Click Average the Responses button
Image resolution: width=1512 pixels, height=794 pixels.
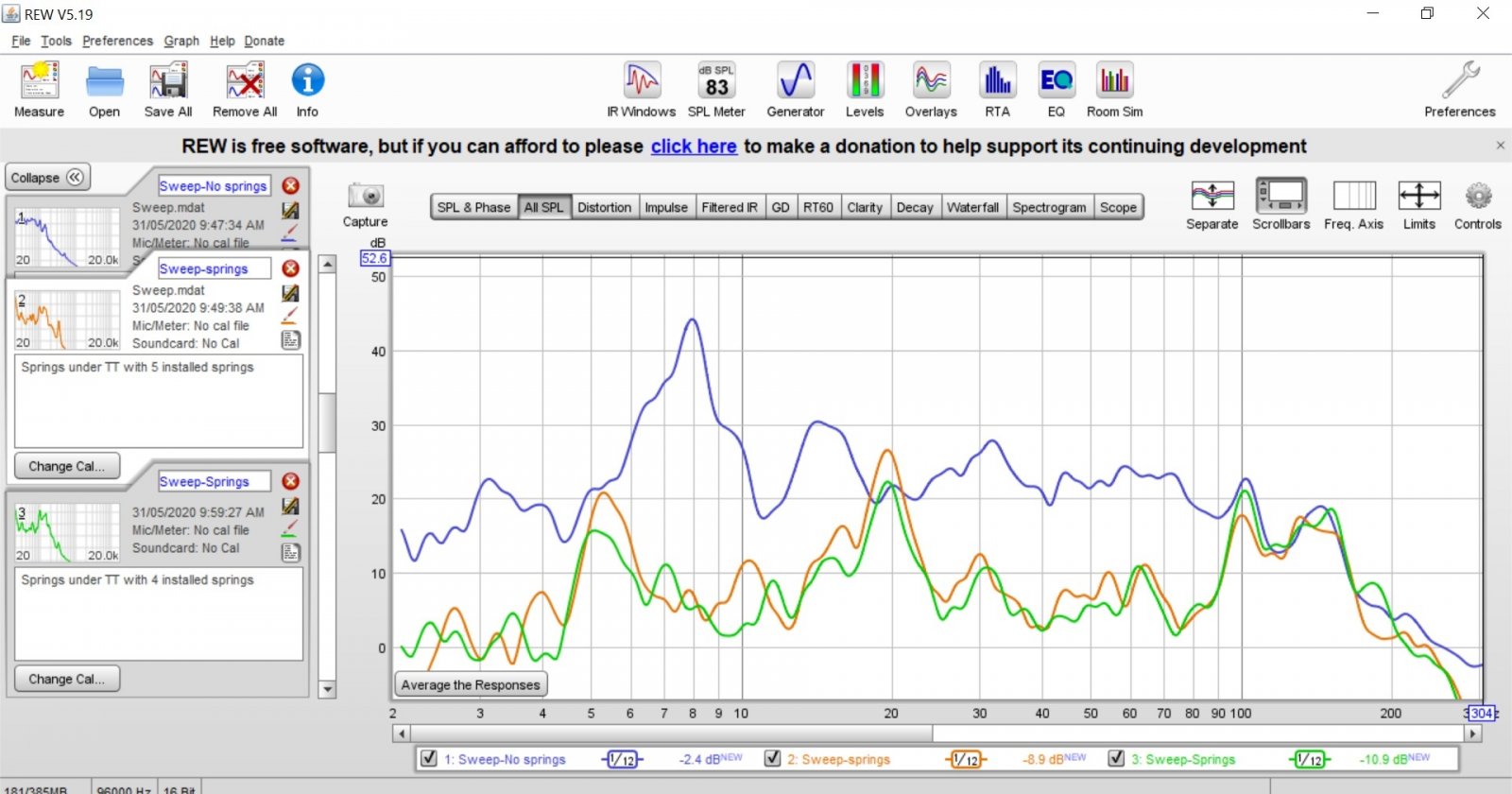point(471,684)
